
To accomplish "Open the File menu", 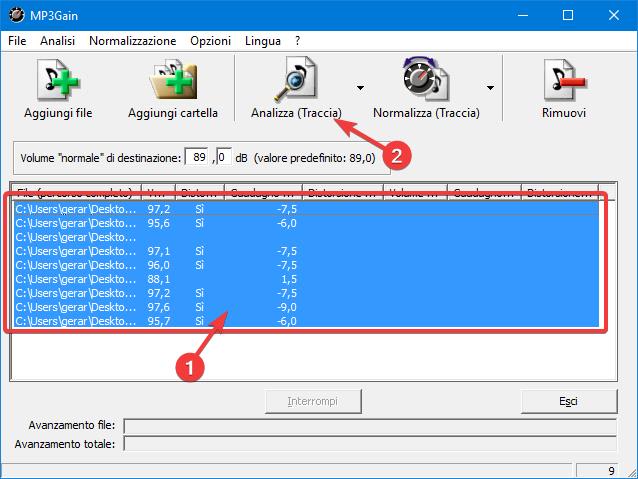I will click(17, 41).
